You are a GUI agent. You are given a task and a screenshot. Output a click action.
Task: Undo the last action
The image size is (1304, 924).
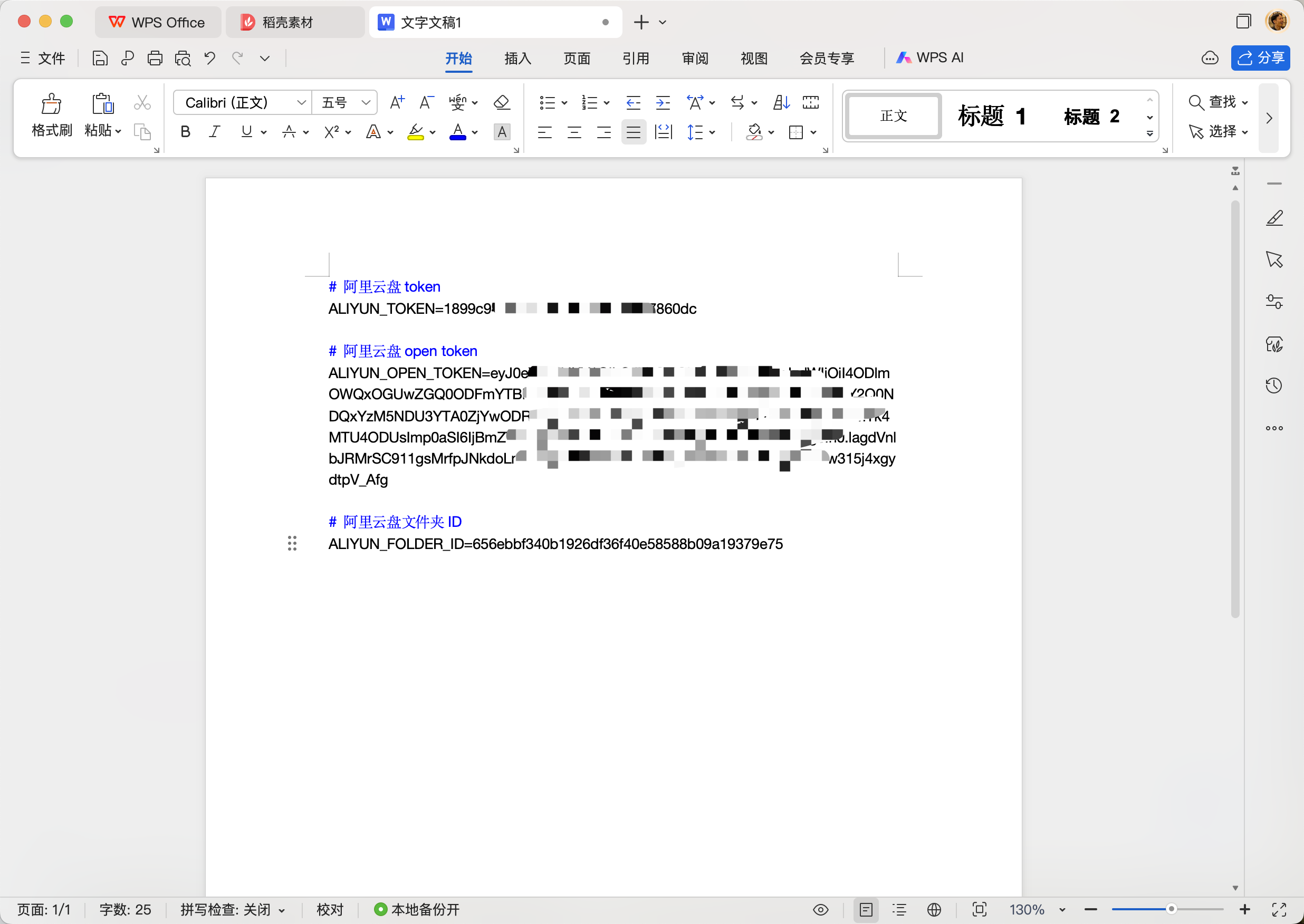coord(210,58)
